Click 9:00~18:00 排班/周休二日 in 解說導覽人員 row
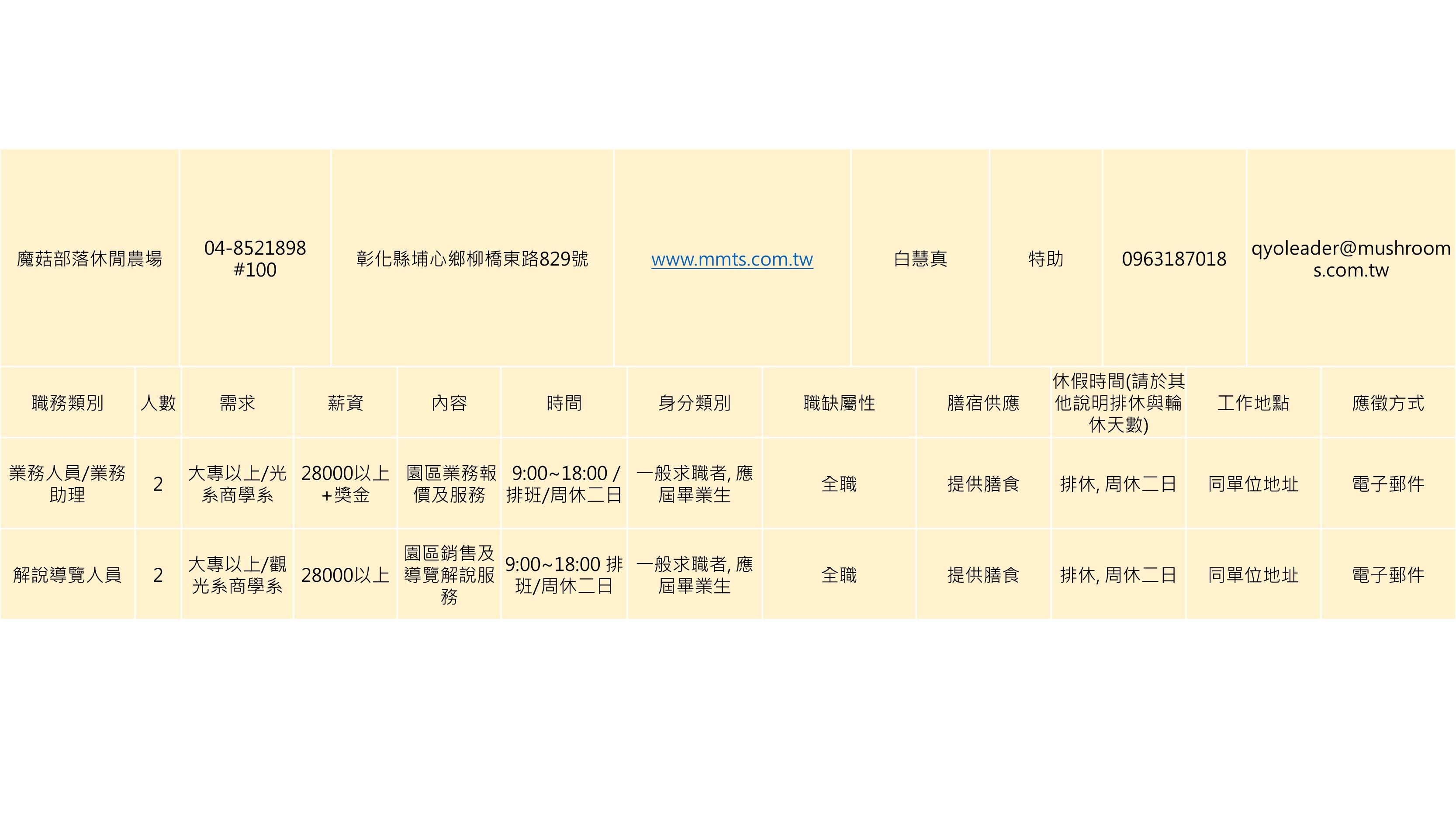Screen dimensions: 1456x819 [564, 574]
